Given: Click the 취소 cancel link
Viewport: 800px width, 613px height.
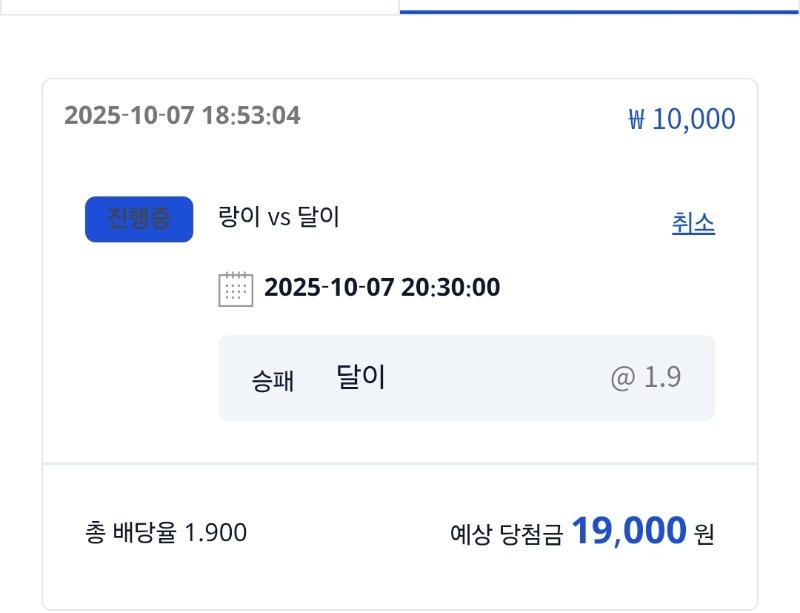Looking at the screenshot, I should (x=693, y=223).
